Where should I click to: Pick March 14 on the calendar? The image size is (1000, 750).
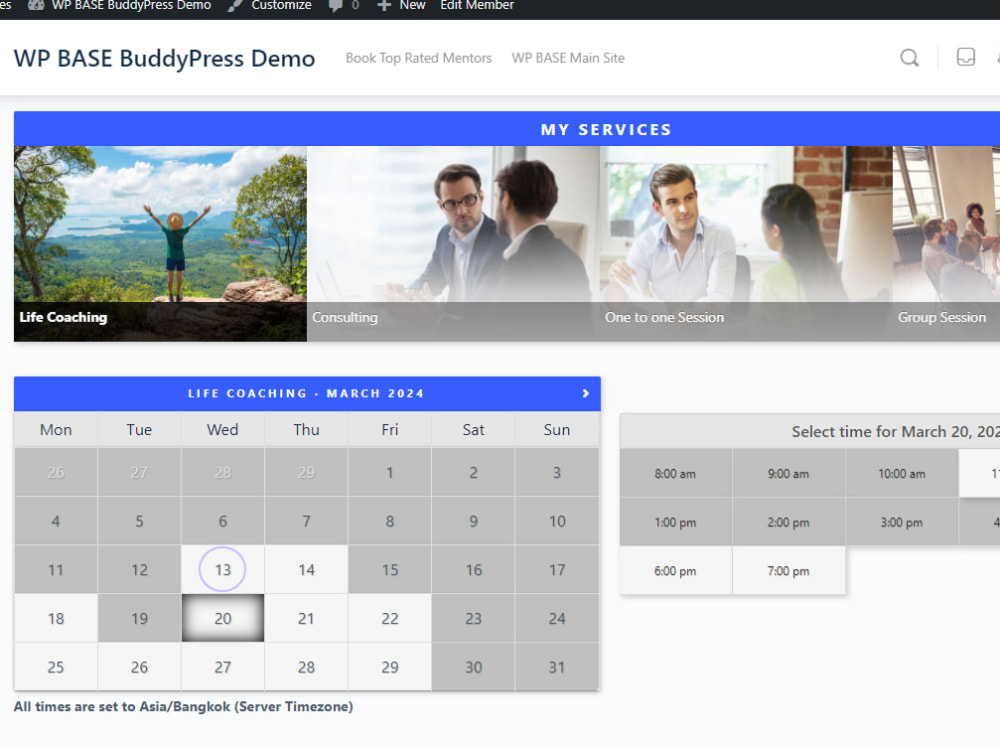(x=306, y=570)
